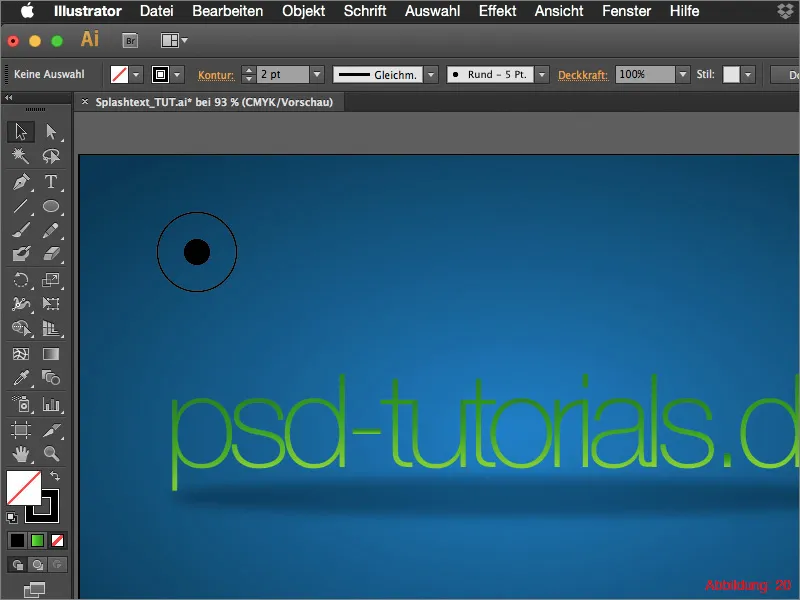Select the Slice tool
The height and width of the screenshot is (600, 800).
point(51,430)
